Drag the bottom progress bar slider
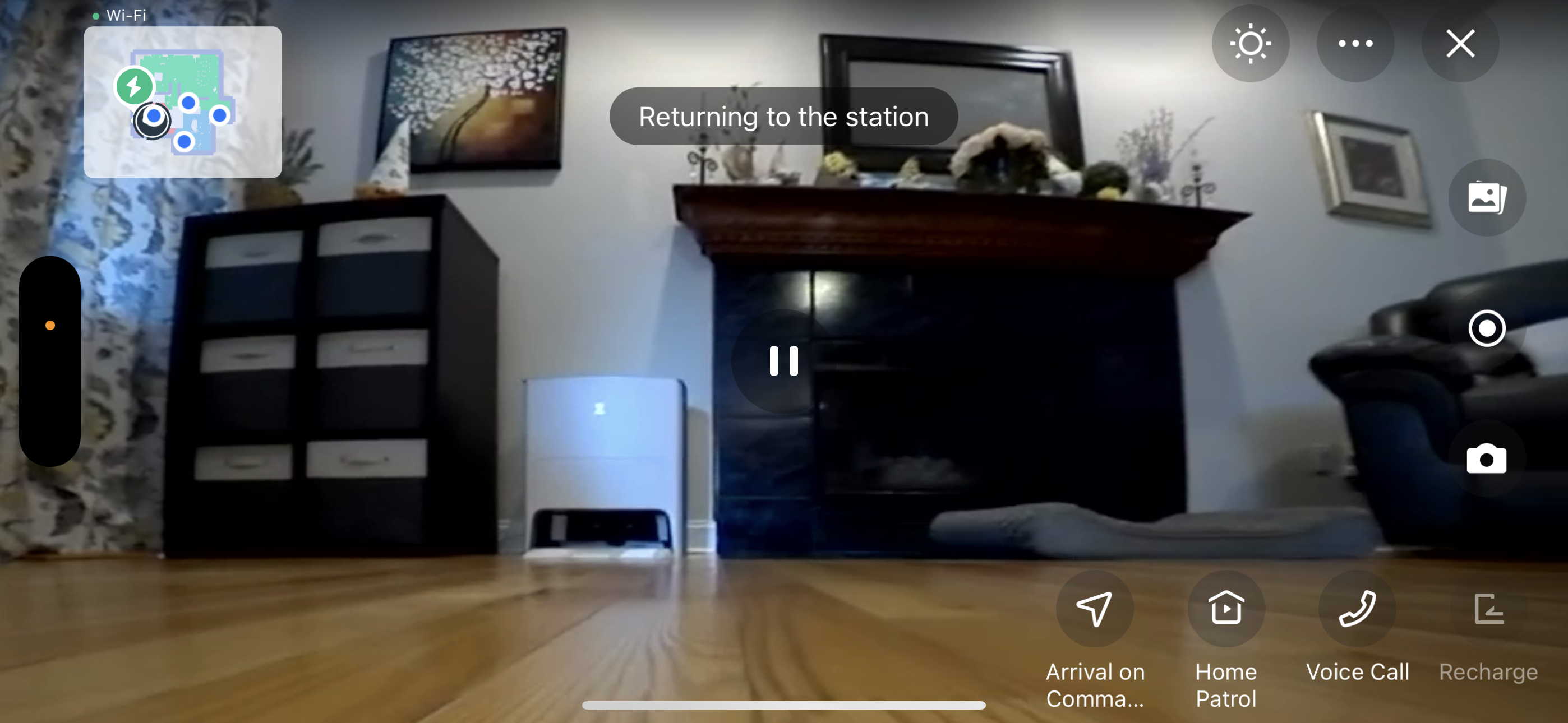Screen dimensions: 1568x723 (x=784, y=710)
